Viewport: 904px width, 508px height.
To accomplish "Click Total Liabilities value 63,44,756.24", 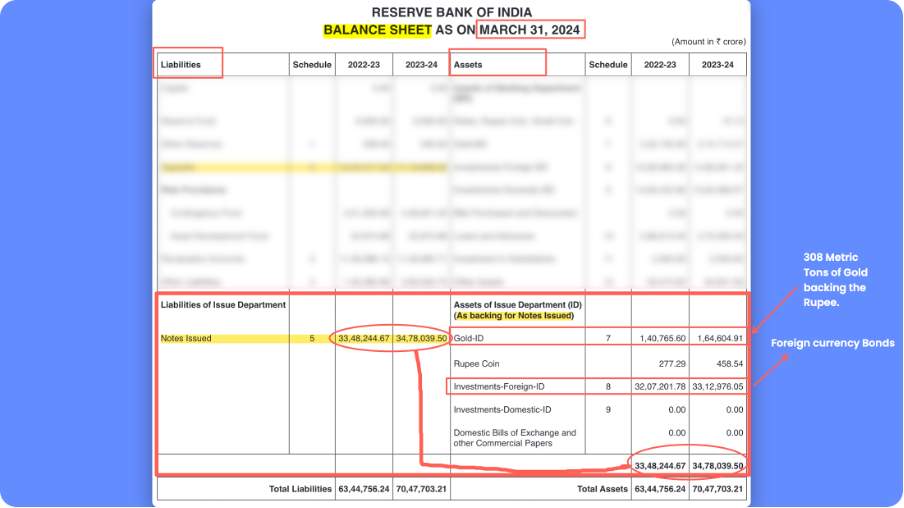I will click(364, 489).
